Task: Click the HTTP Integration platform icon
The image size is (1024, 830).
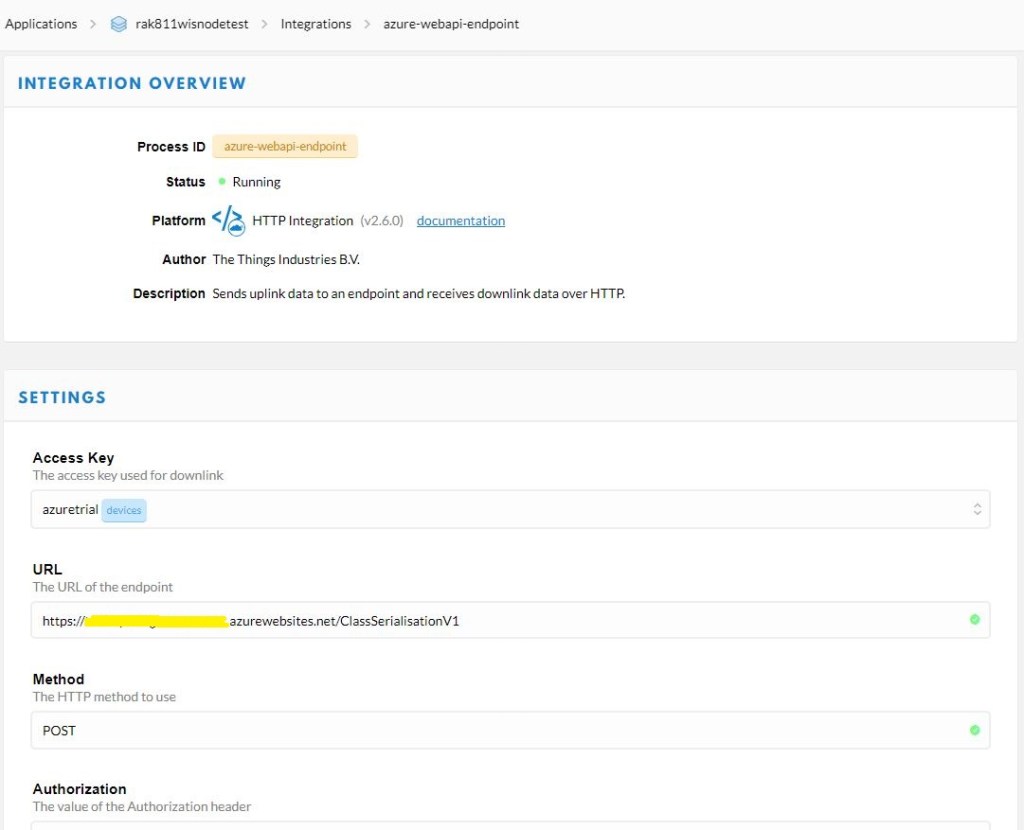Action: point(229,220)
